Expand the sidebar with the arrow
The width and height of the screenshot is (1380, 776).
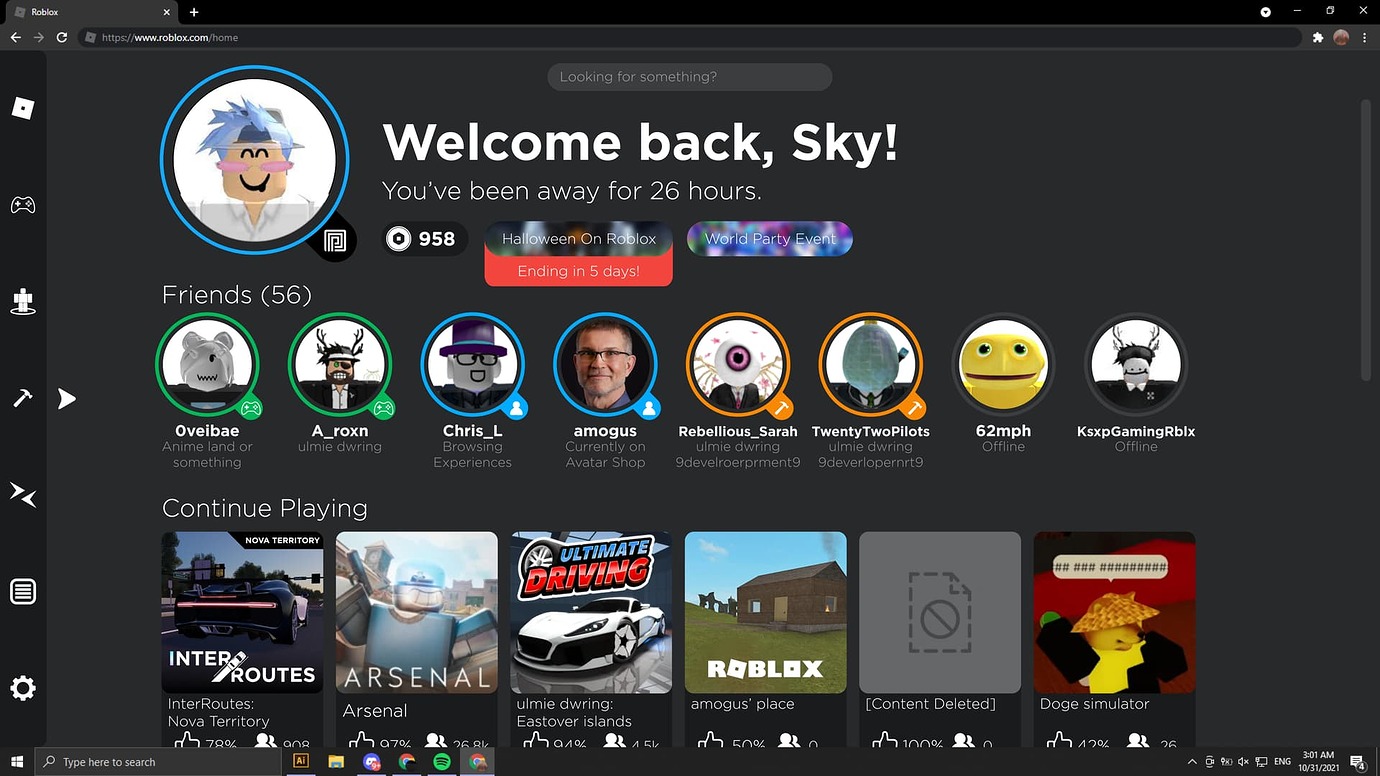(x=66, y=398)
